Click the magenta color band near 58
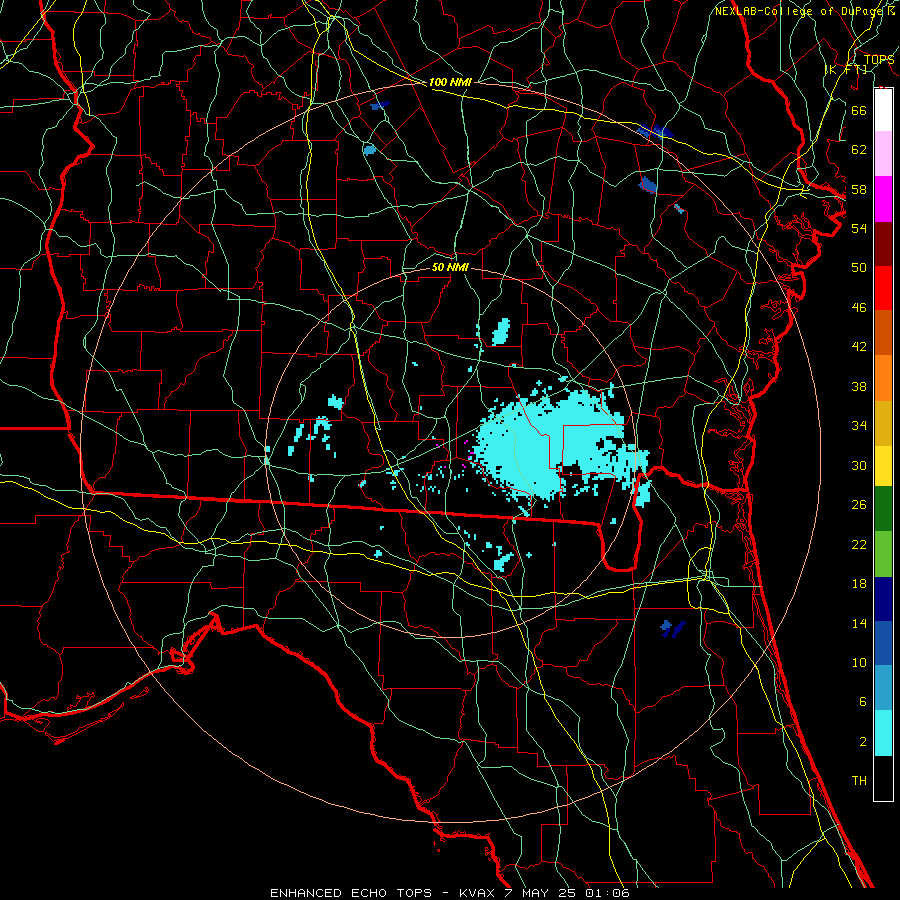The image size is (900, 900). coord(883,199)
